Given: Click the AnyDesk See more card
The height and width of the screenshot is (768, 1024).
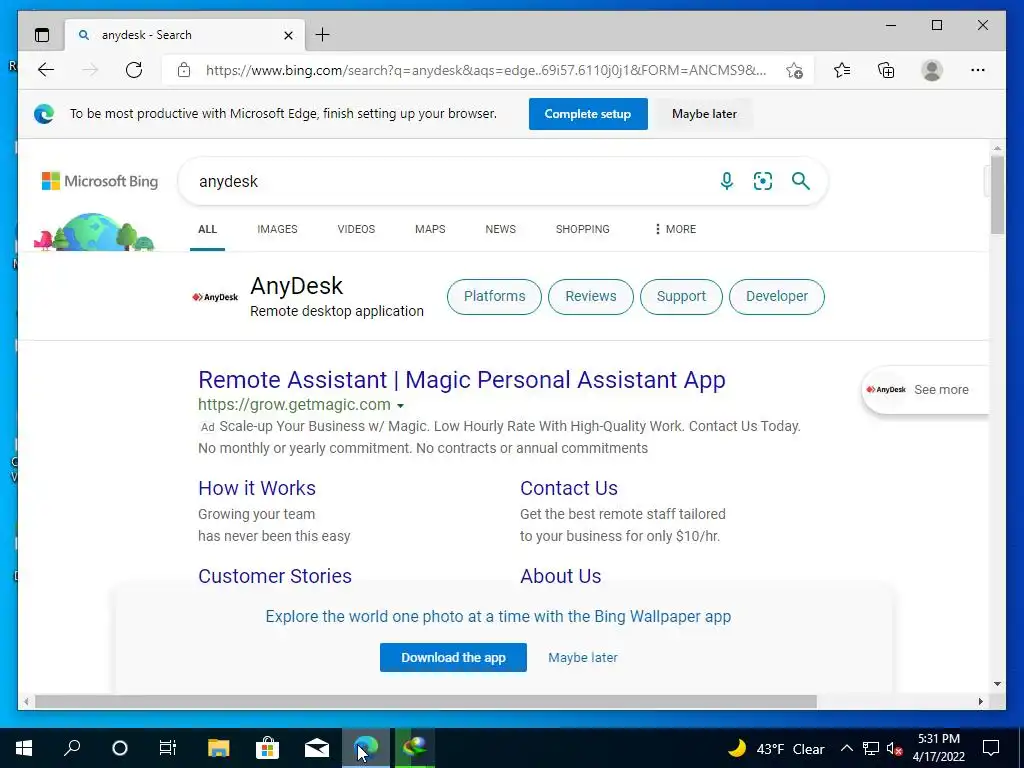Looking at the screenshot, I should (x=925, y=390).
